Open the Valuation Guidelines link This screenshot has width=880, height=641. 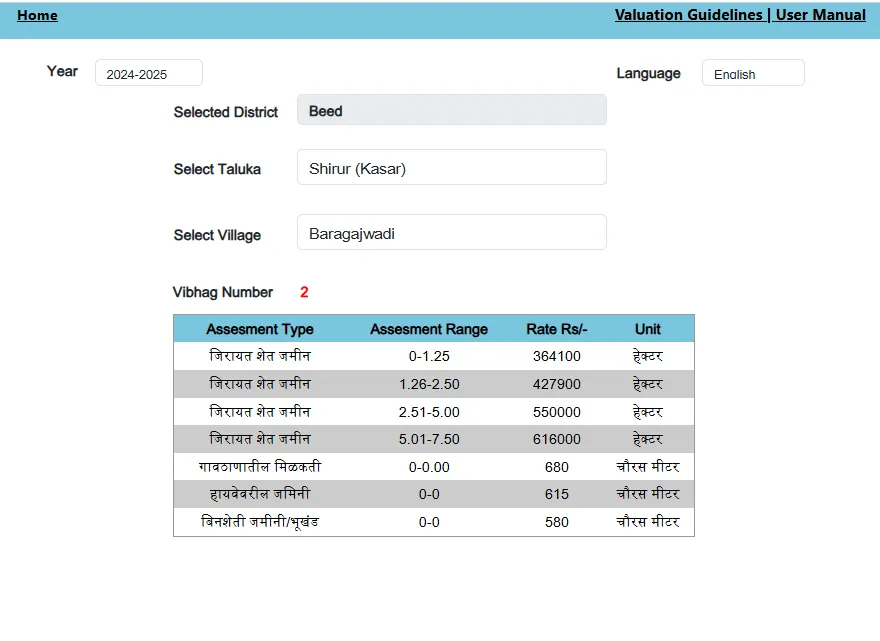pyautogui.click(x=688, y=15)
